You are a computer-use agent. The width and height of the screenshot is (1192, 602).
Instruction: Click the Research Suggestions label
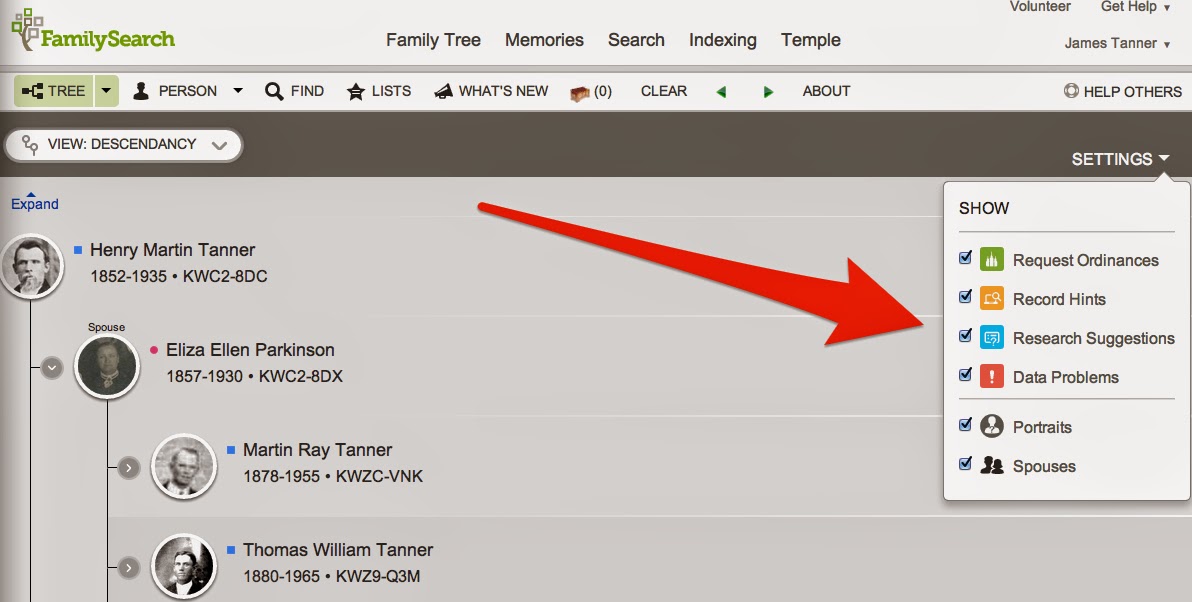pyautogui.click(x=1094, y=338)
